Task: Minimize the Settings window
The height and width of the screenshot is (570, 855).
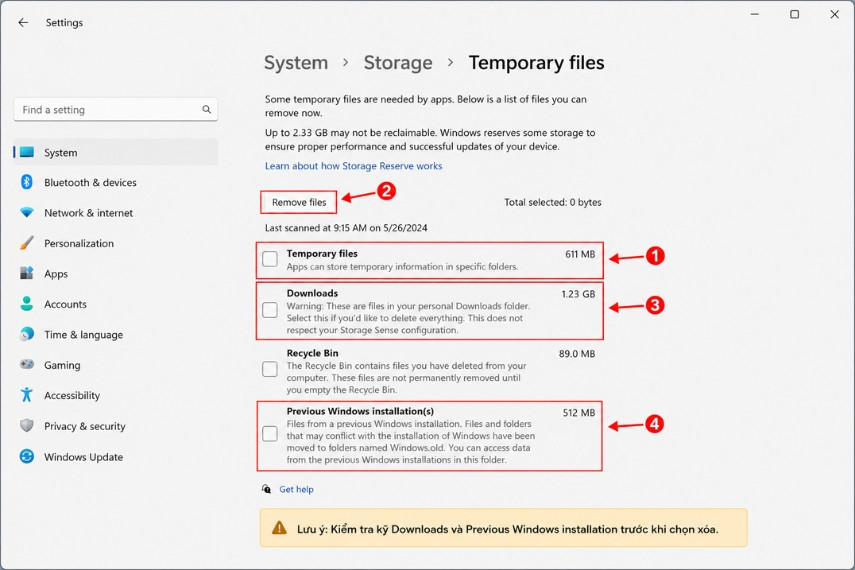Action: (755, 14)
